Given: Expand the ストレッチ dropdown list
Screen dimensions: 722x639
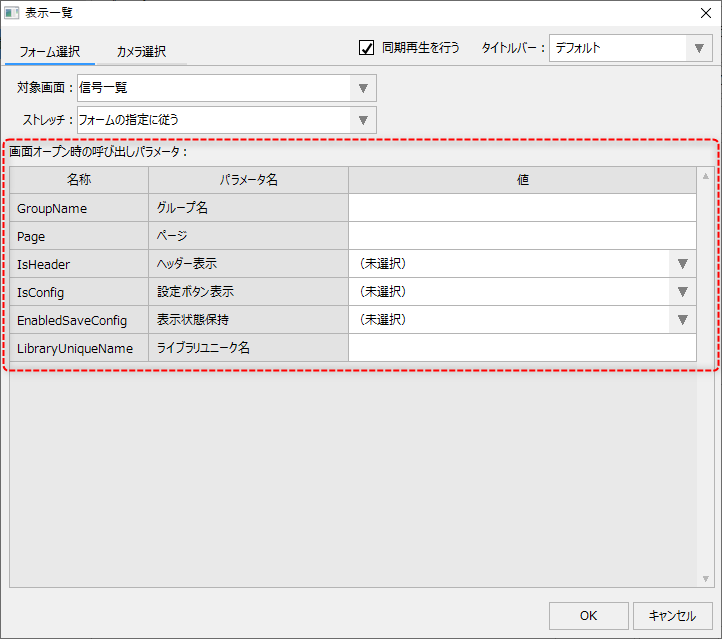Looking at the screenshot, I should (363, 120).
